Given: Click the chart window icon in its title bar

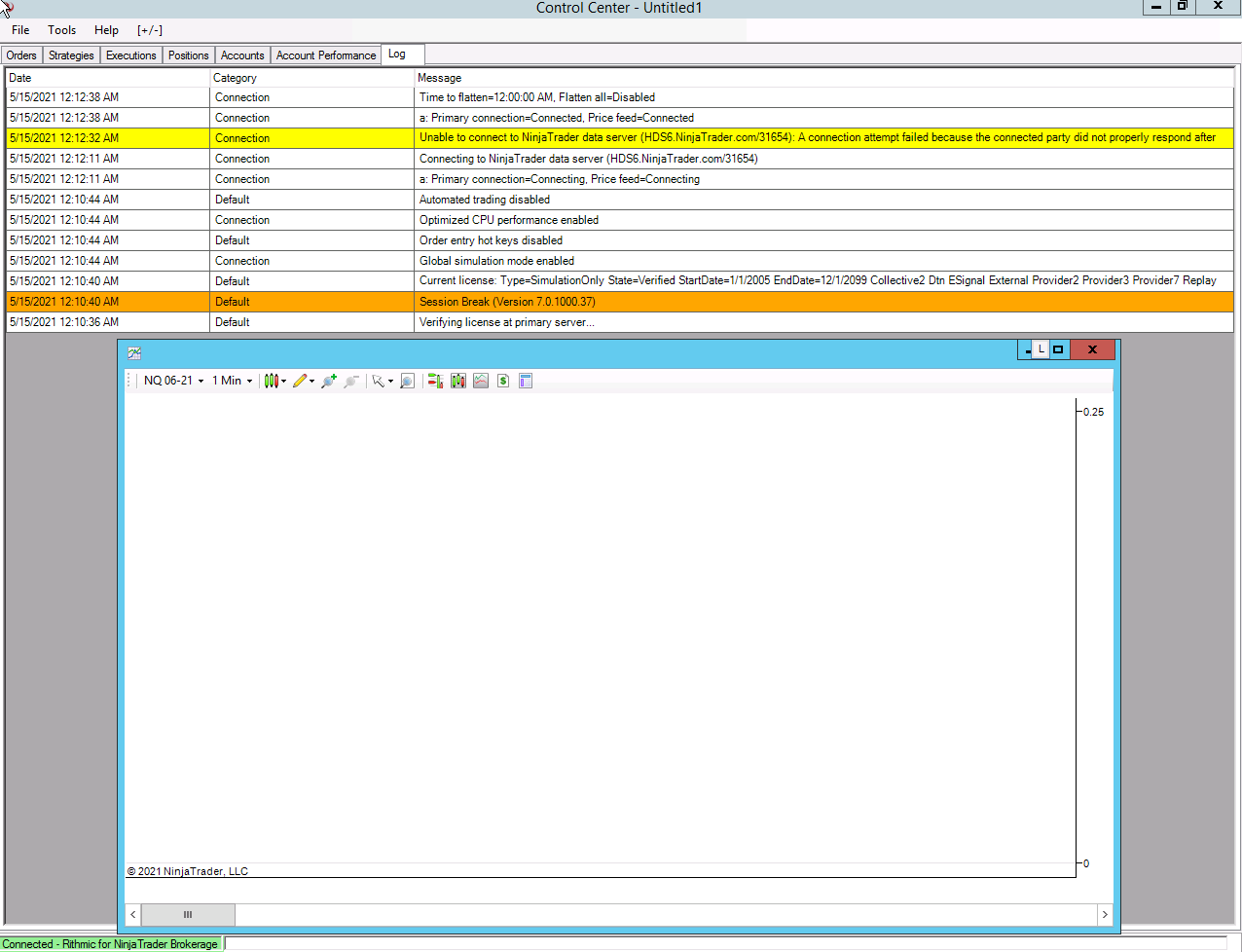Looking at the screenshot, I should [134, 352].
